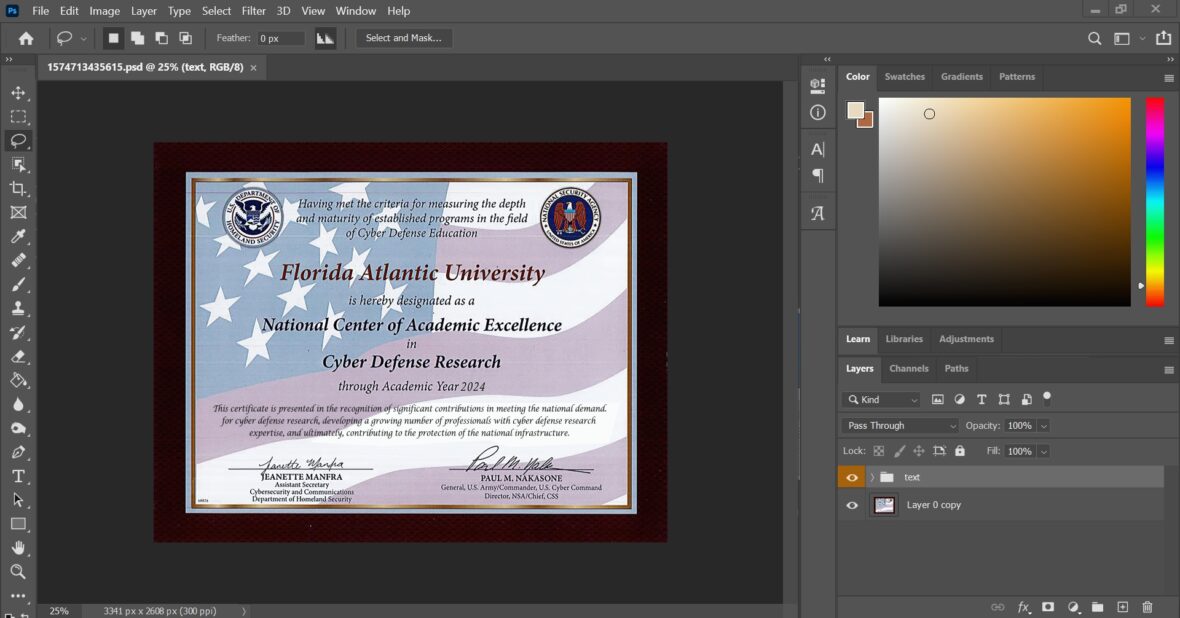Switch to the Channels tab

pyautogui.click(x=908, y=369)
